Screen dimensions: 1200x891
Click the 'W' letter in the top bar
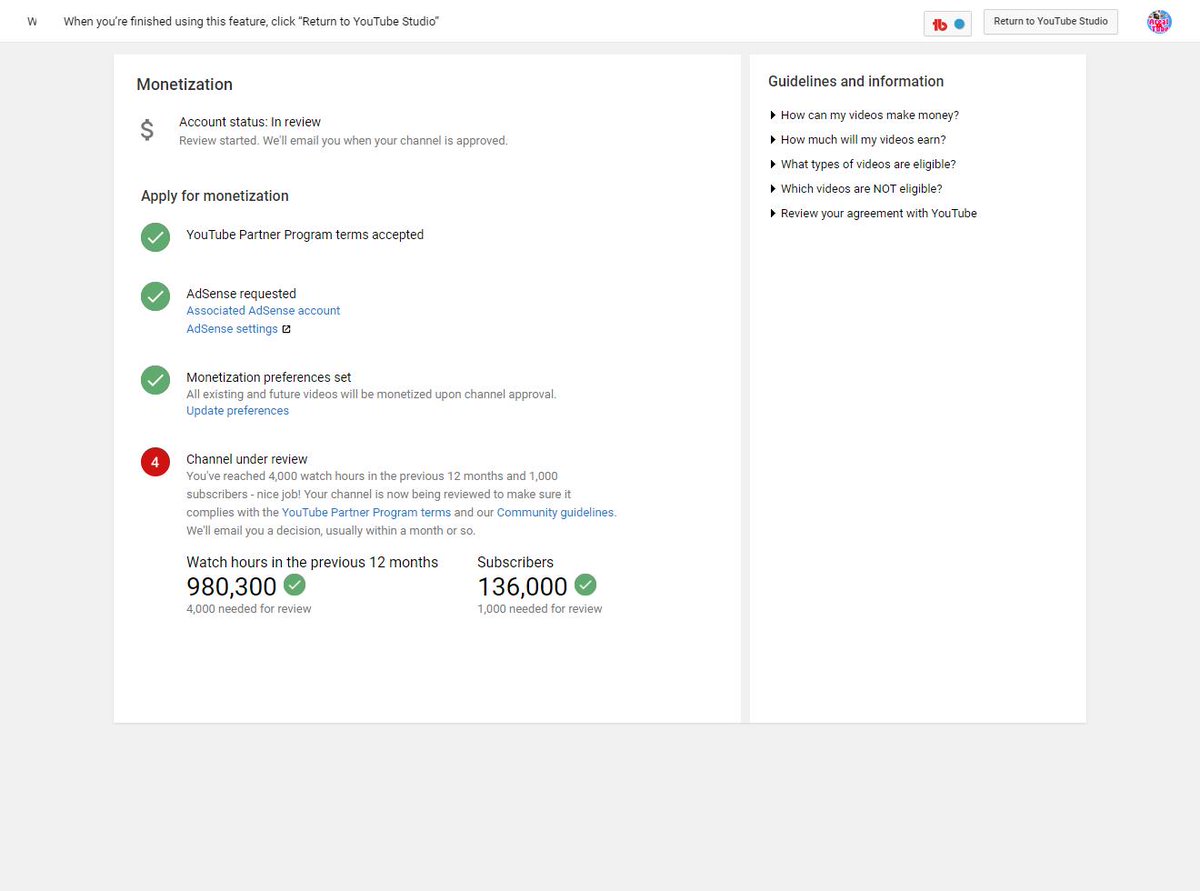point(32,22)
